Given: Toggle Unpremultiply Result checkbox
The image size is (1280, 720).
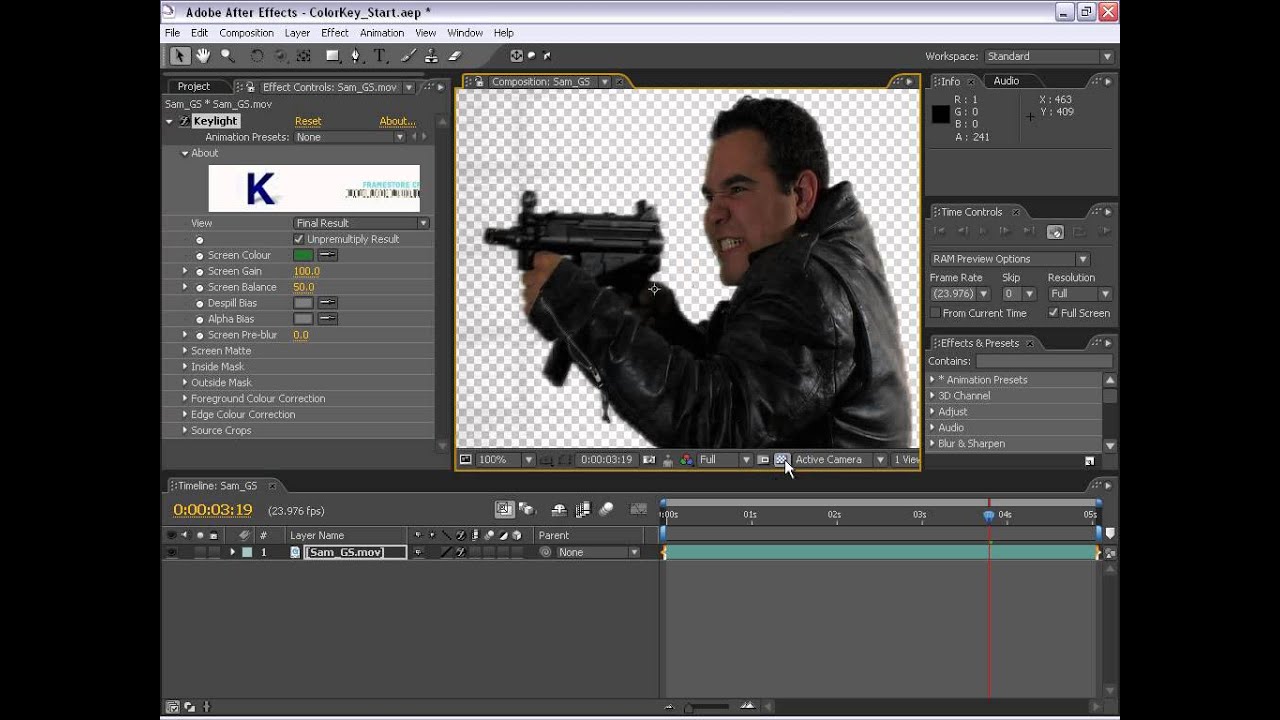Looking at the screenshot, I should point(298,239).
